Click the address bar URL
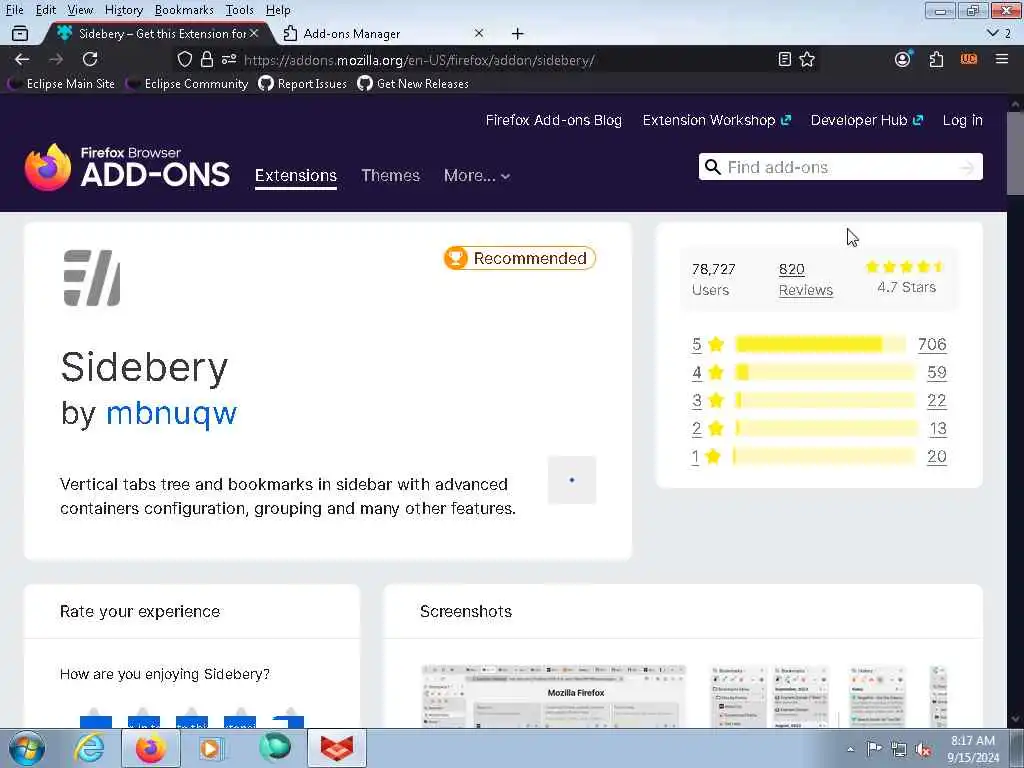This screenshot has width=1024, height=768. point(419,60)
